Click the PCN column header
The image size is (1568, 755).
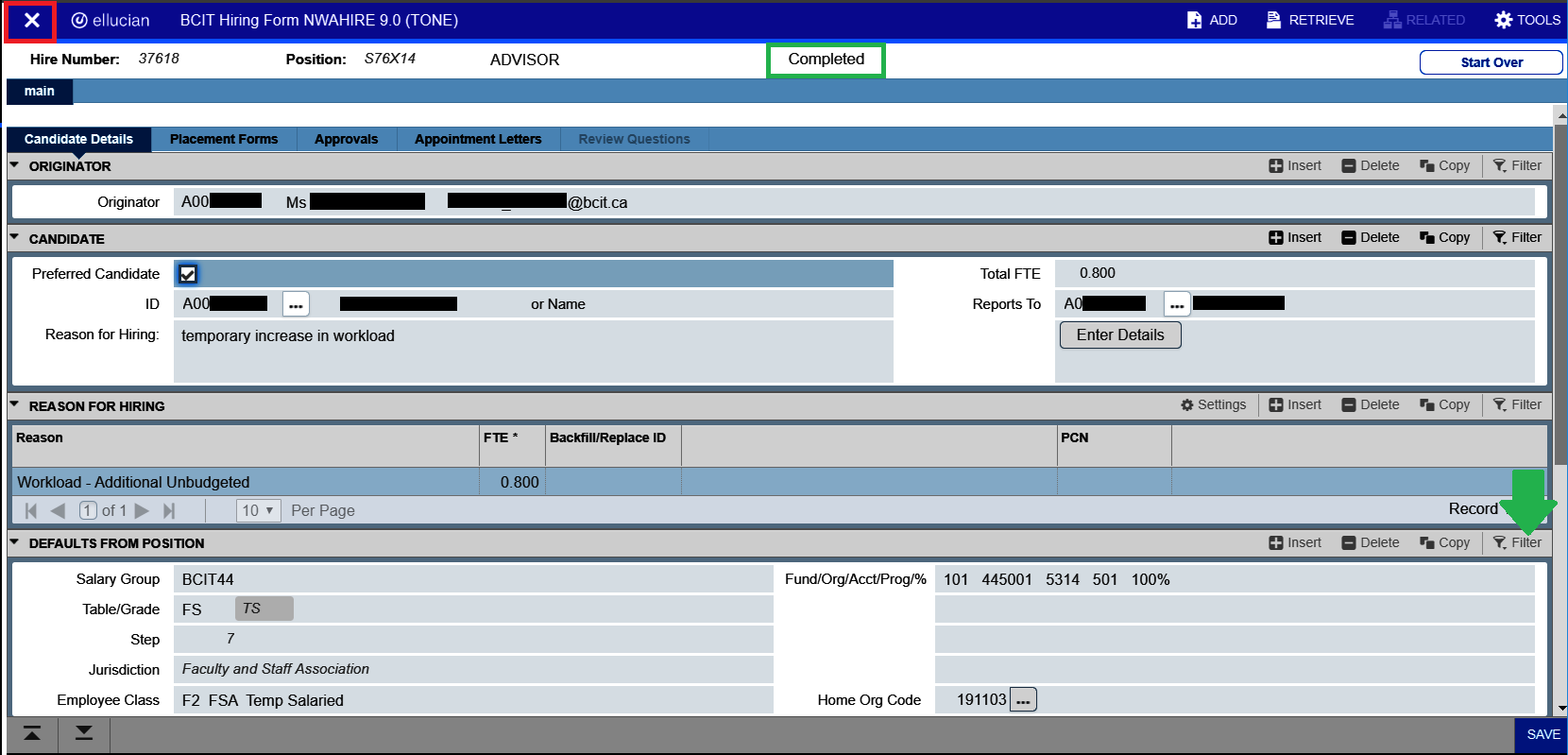1114,446
